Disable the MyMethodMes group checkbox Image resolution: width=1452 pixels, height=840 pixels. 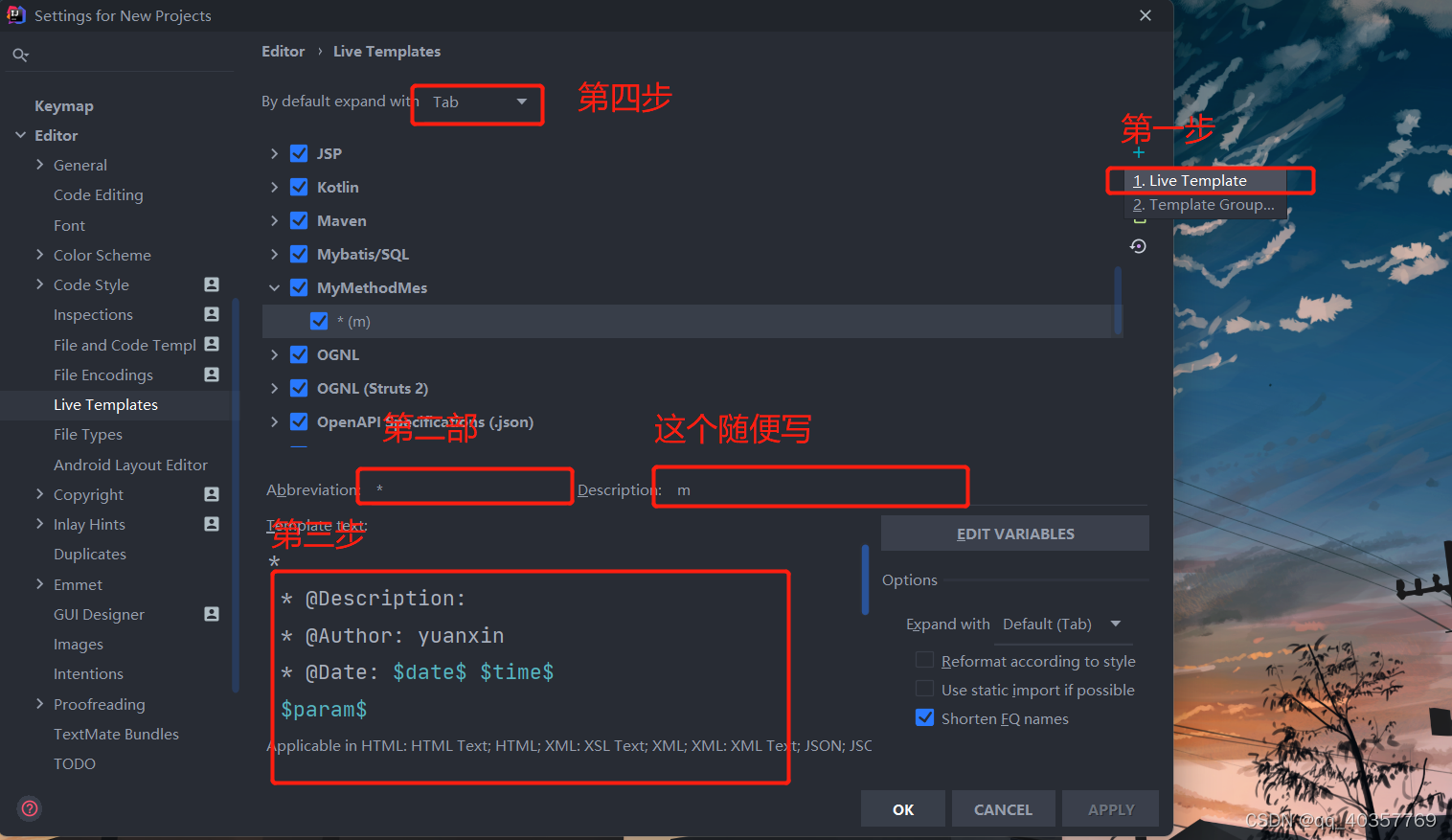(x=299, y=287)
